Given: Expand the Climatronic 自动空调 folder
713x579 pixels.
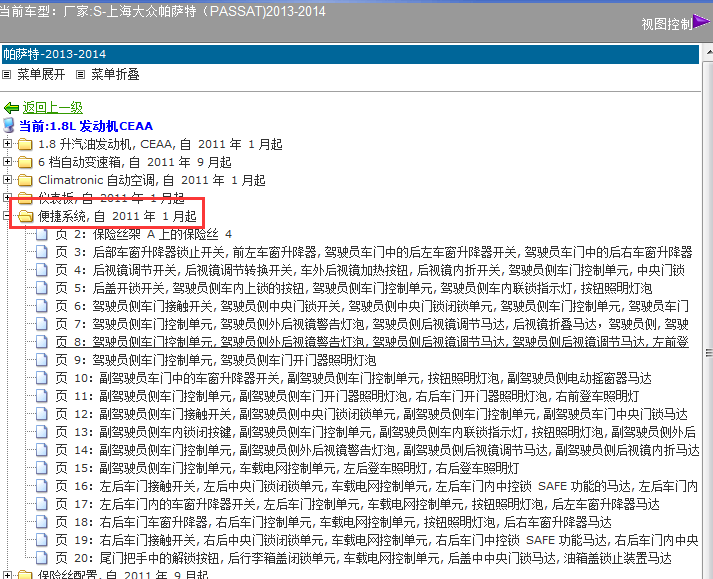Looking at the screenshot, I should (x=7, y=180).
